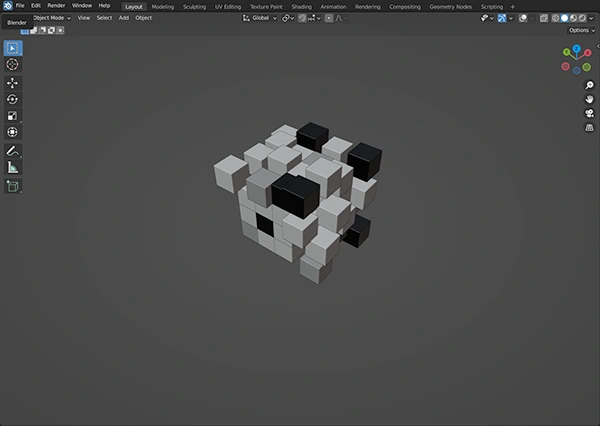Expand sidebar with small arrow at right edge
This screenshot has height=426, width=600.
tap(598, 46)
